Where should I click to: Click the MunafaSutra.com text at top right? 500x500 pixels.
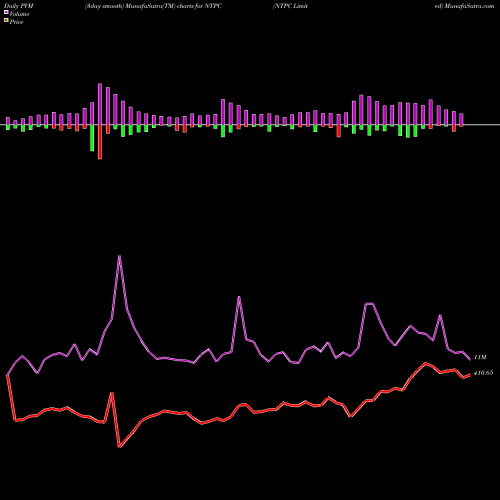coord(469,6)
